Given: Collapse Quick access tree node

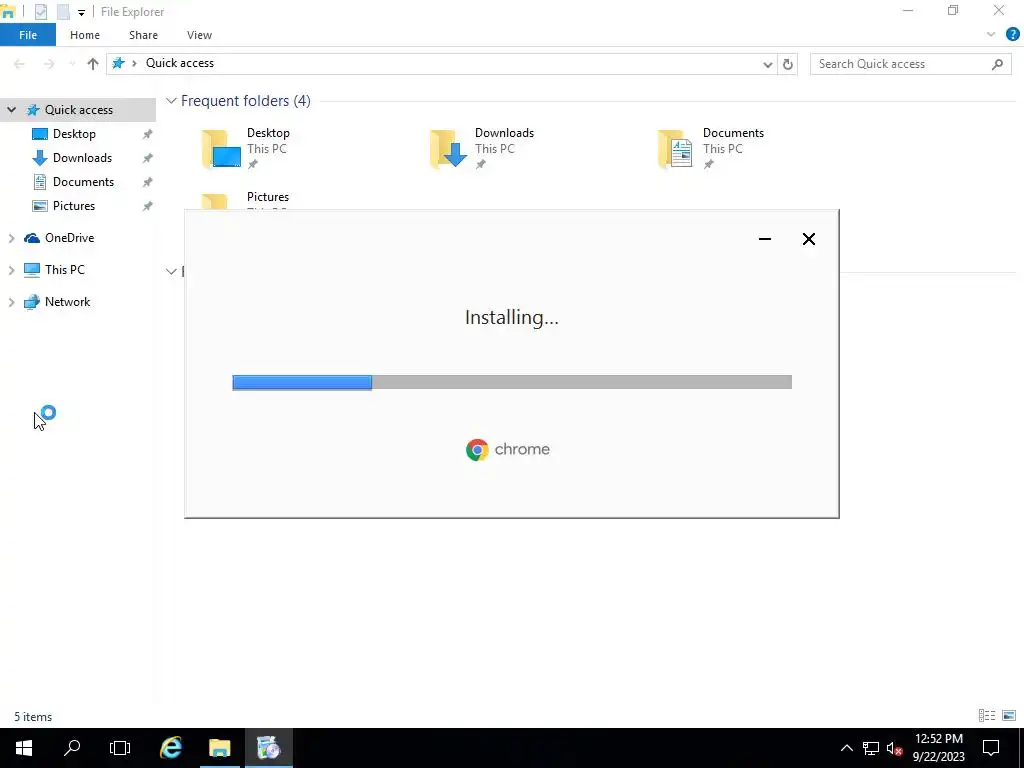Looking at the screenshot, I should (11, 110).
